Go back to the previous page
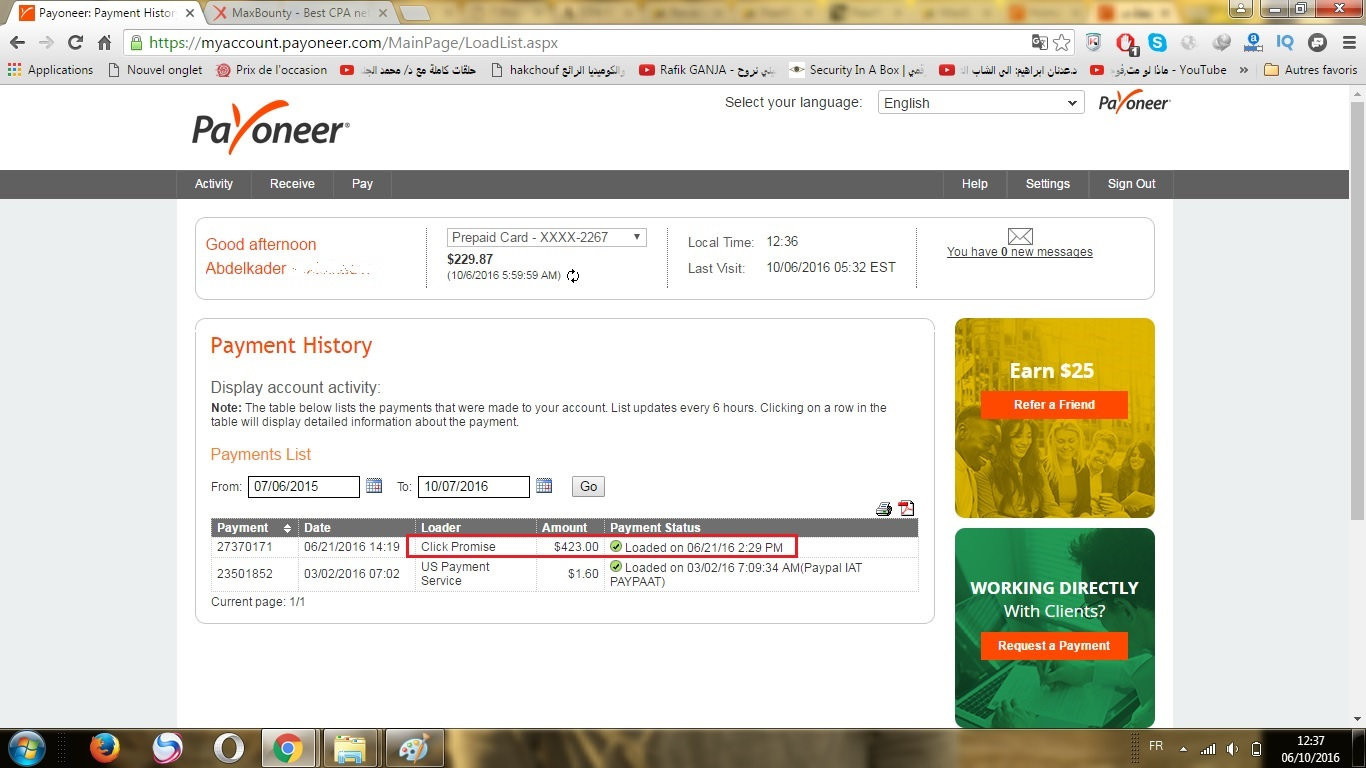1366x768 pixels. pyautogui.click(x=17, y=43)
